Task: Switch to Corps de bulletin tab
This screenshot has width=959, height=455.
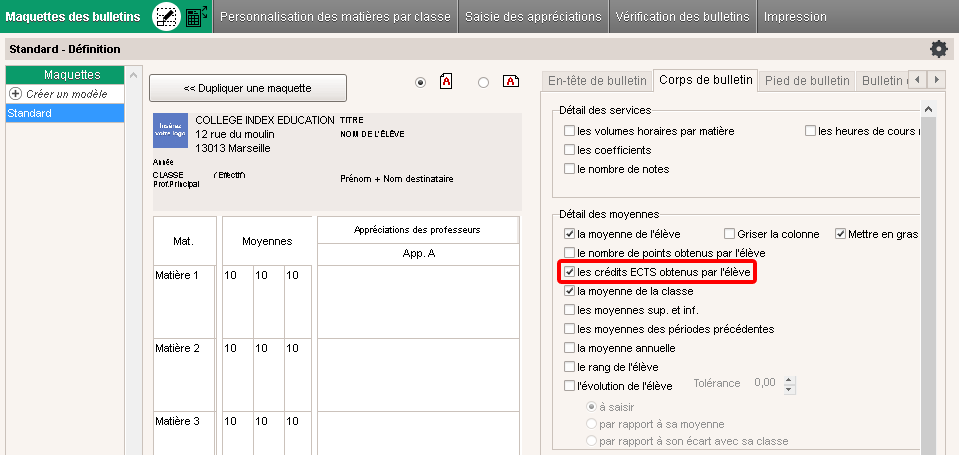Action: 706,80
